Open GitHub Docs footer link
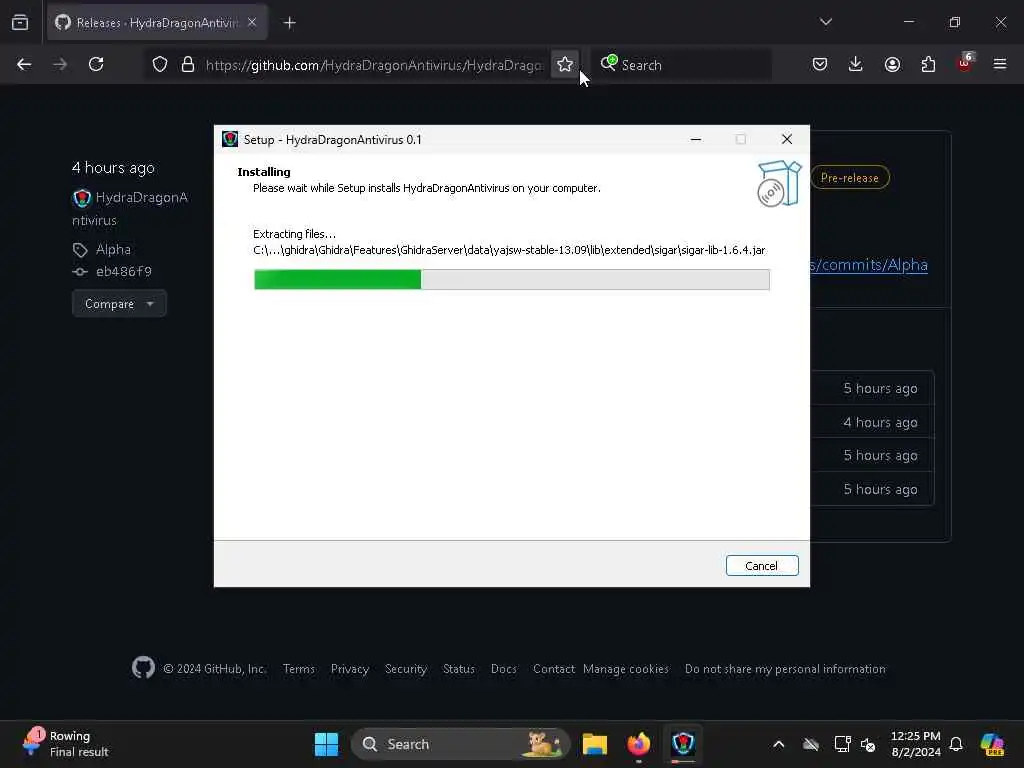 504,669
